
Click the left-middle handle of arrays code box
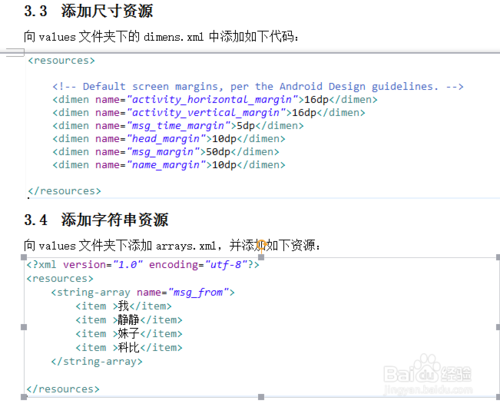coord(24,327)
